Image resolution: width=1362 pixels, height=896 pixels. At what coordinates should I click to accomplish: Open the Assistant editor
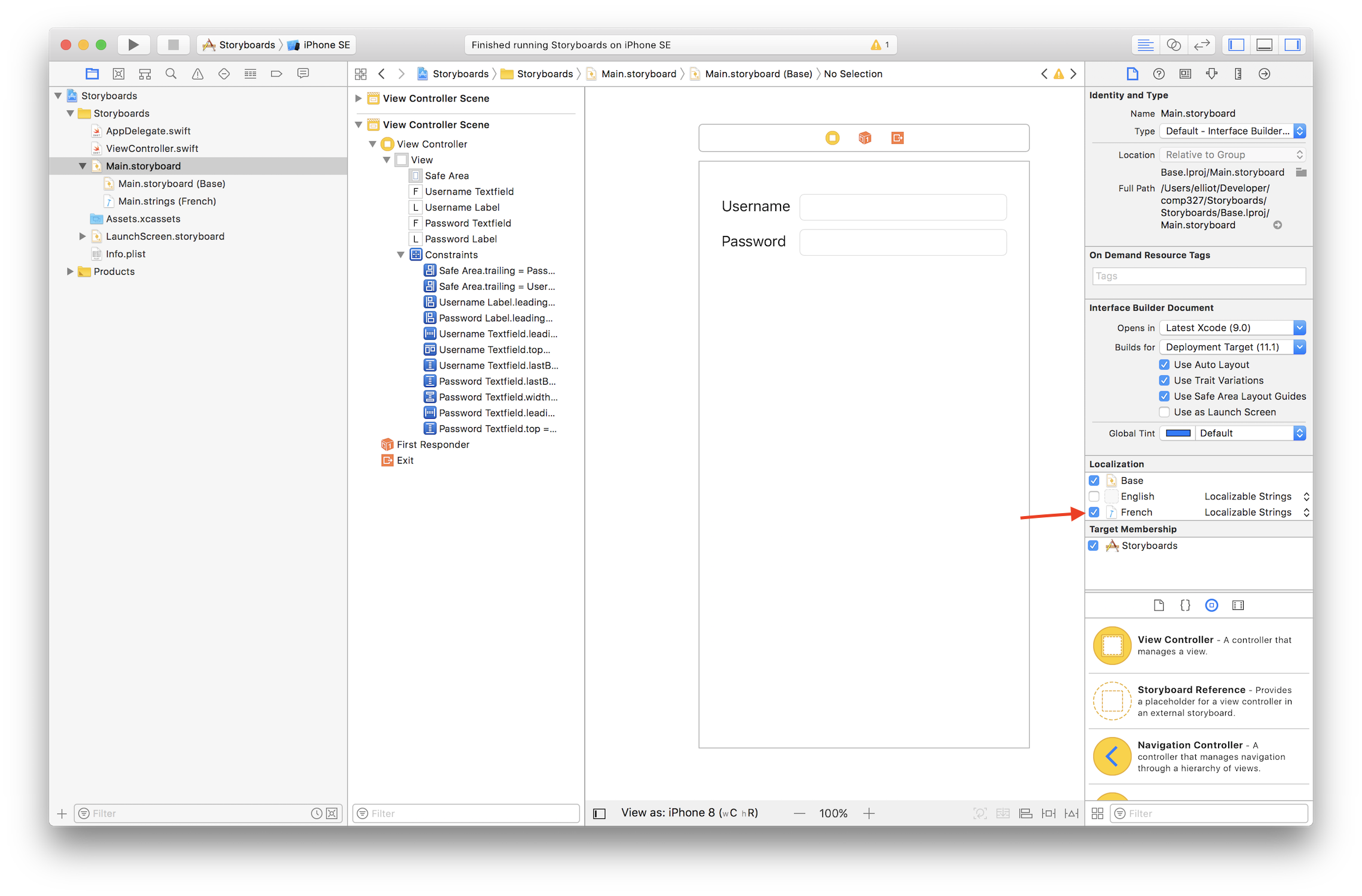[x=1173, y=45]
